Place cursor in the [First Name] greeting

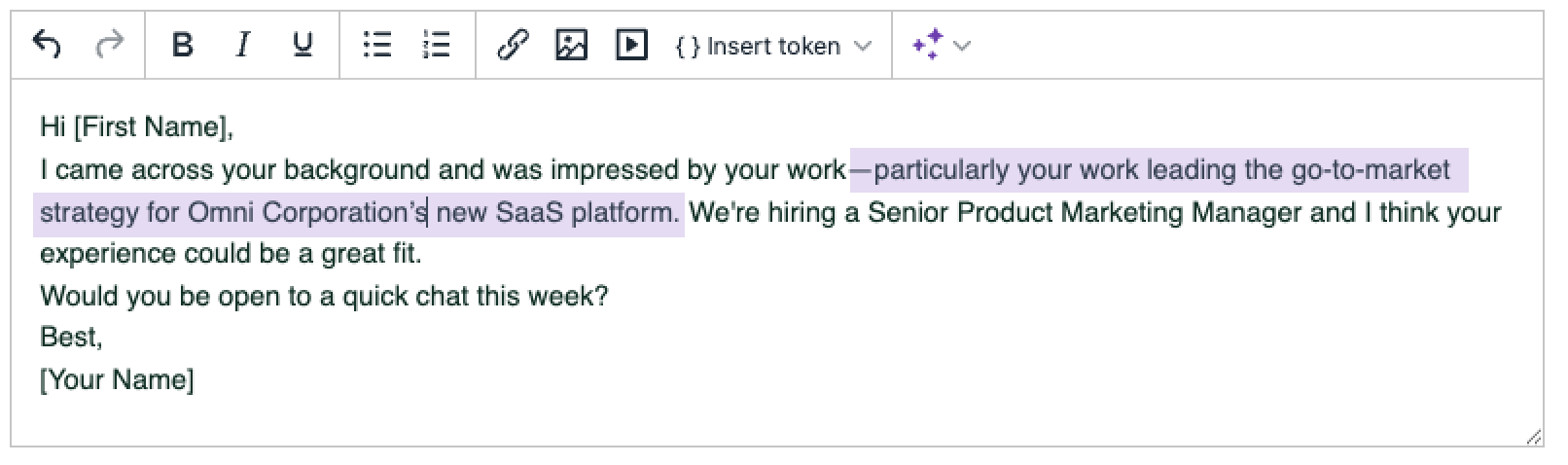[x=153, y=127]
